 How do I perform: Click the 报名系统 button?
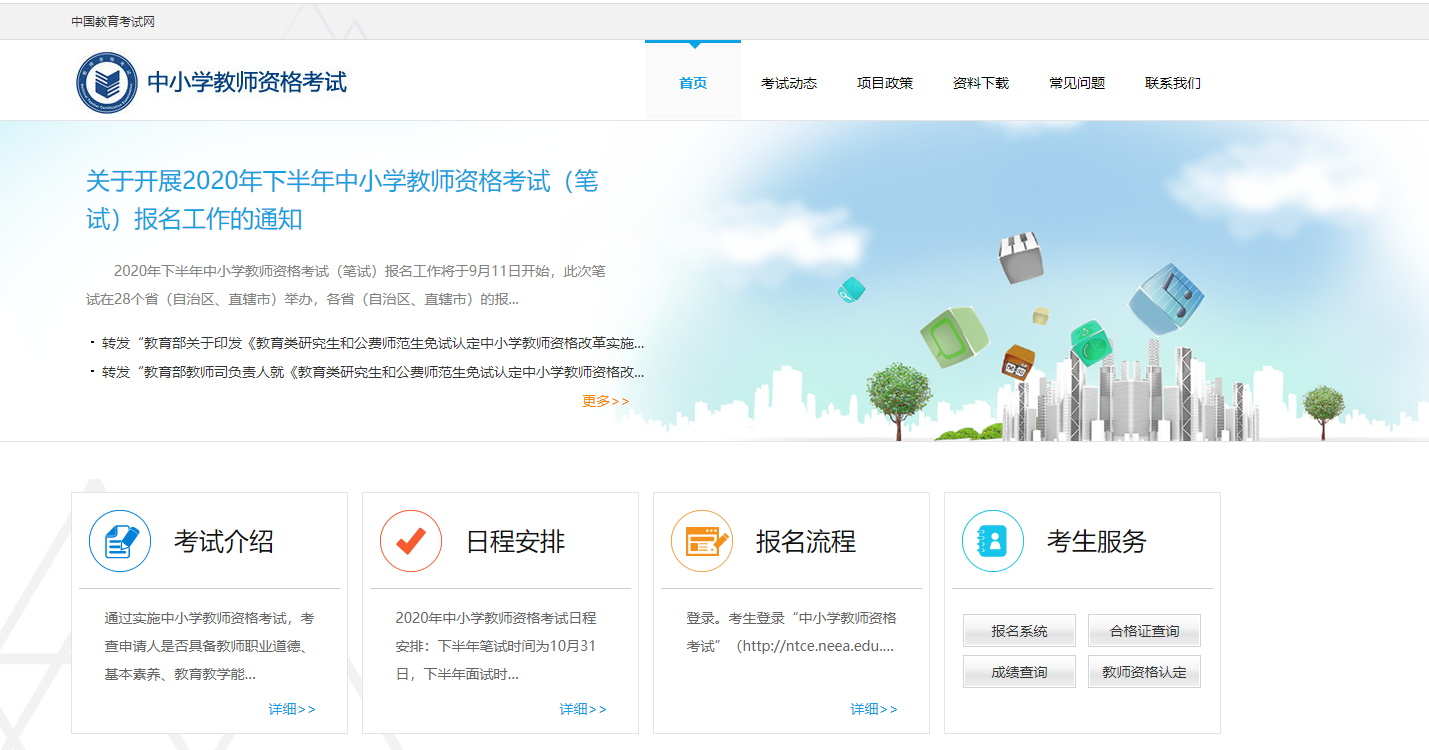1019,631
